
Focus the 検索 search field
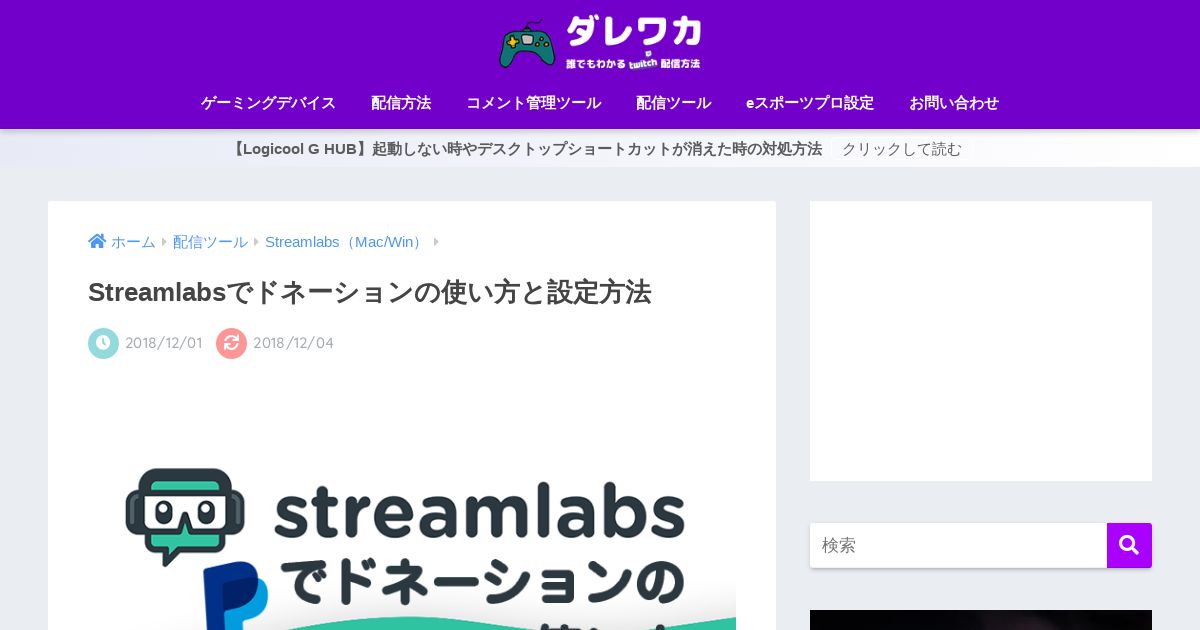(x=958, y=545)
